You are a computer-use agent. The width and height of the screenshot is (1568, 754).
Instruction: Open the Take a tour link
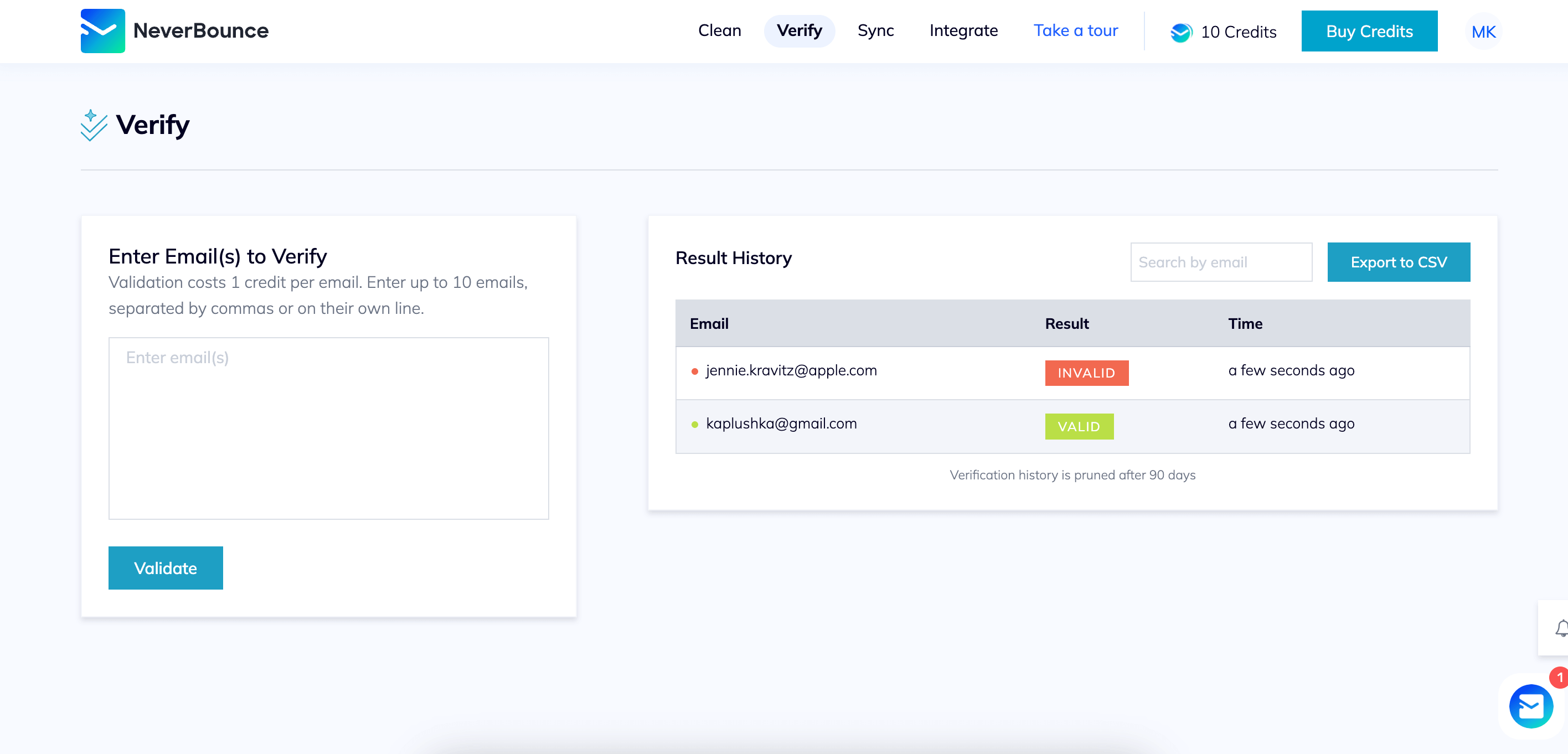[1076, 30]
